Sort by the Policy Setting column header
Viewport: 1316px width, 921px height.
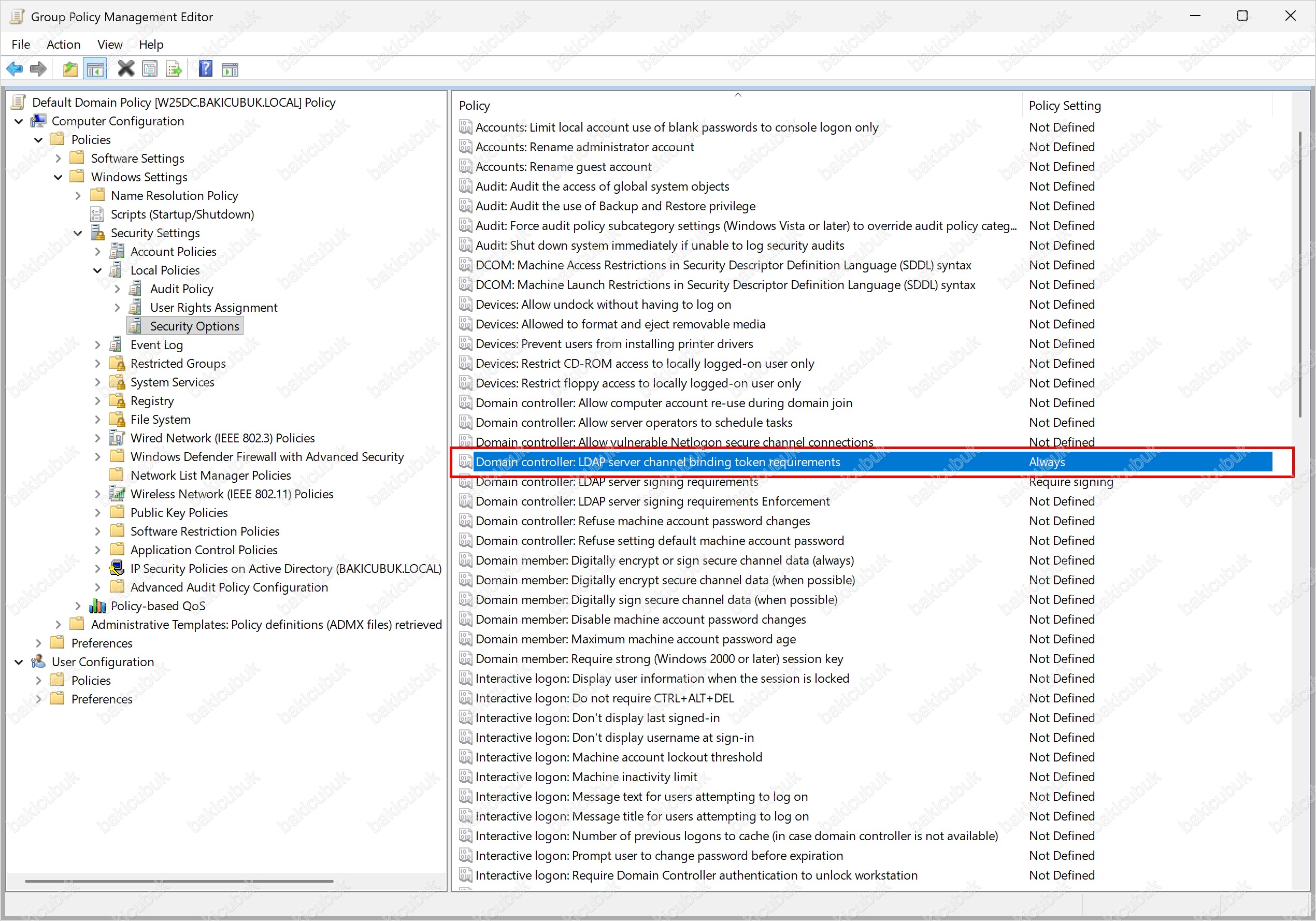click(1147, 106)
